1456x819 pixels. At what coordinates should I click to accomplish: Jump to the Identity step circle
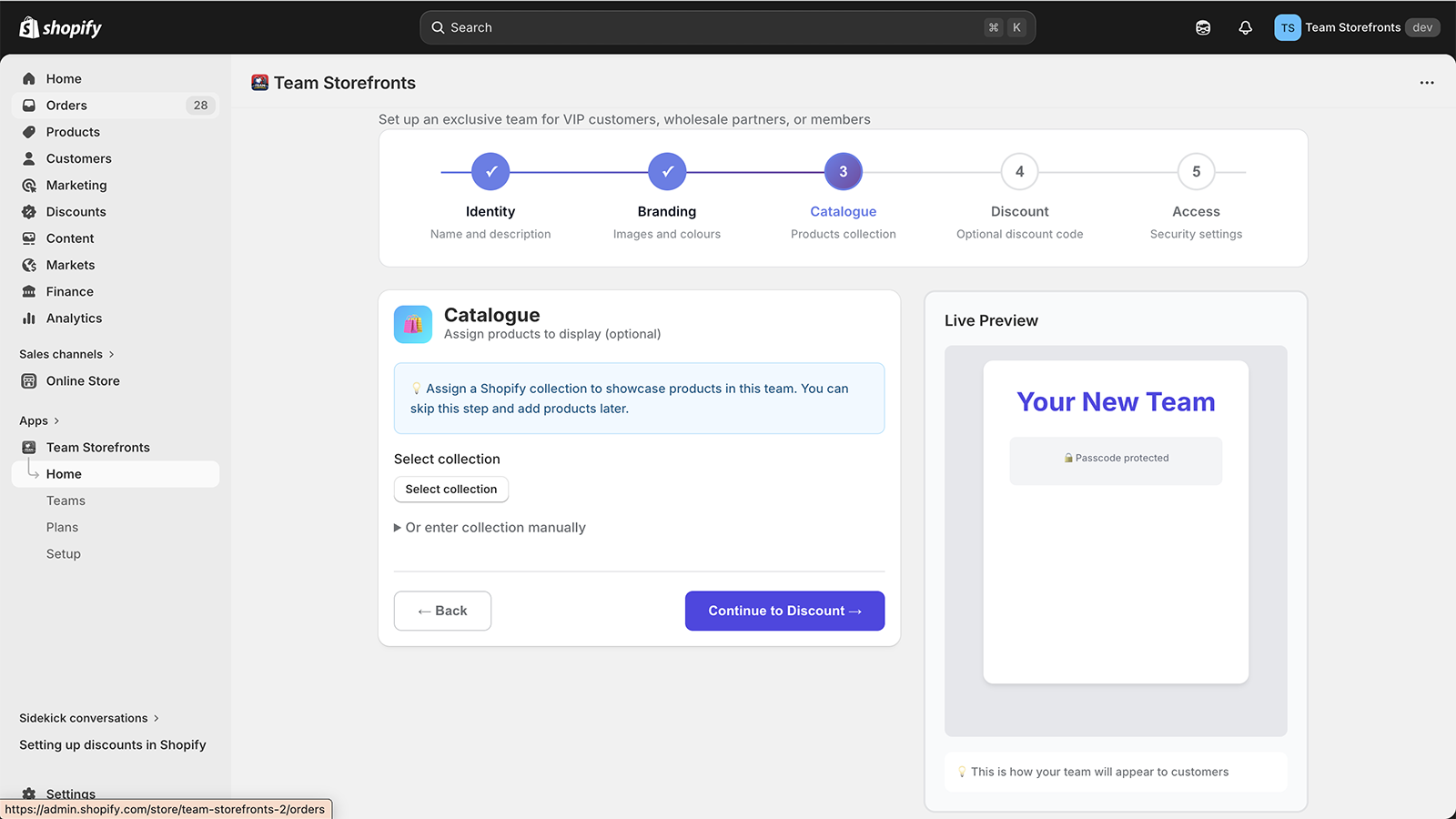tap(490, 171)
